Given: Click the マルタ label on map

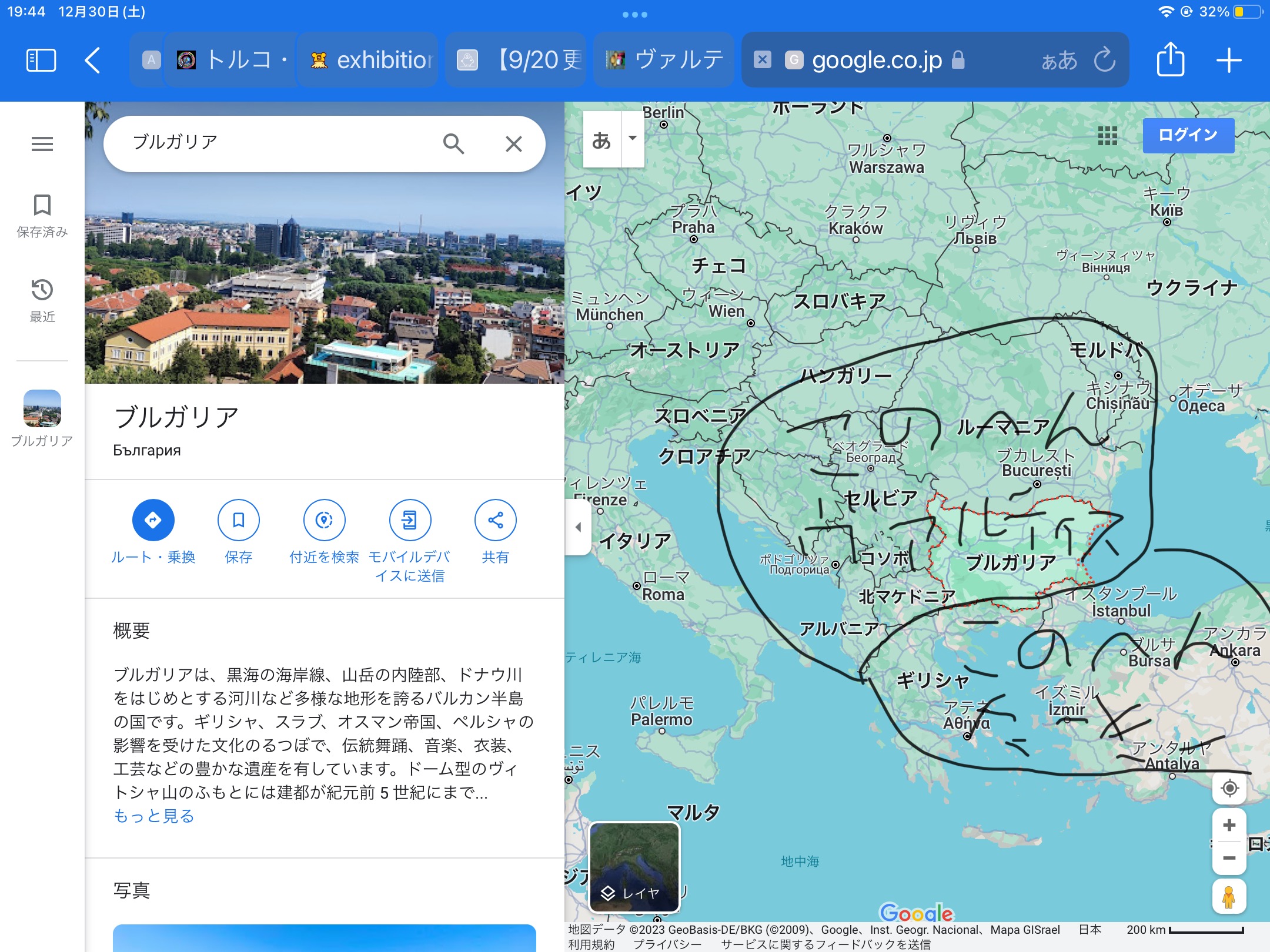Looking at the screenshot, I should point(694,812).
